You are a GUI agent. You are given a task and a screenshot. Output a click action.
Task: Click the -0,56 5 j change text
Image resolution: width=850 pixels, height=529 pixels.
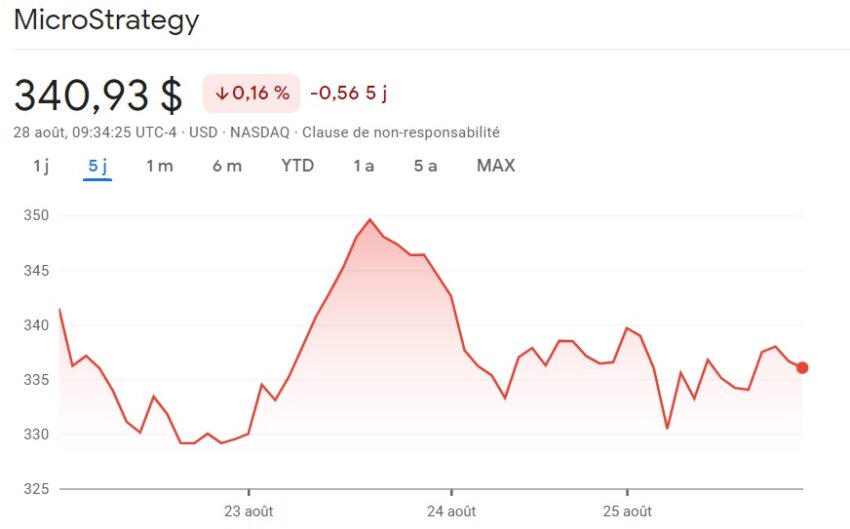(x=349, y=93)
